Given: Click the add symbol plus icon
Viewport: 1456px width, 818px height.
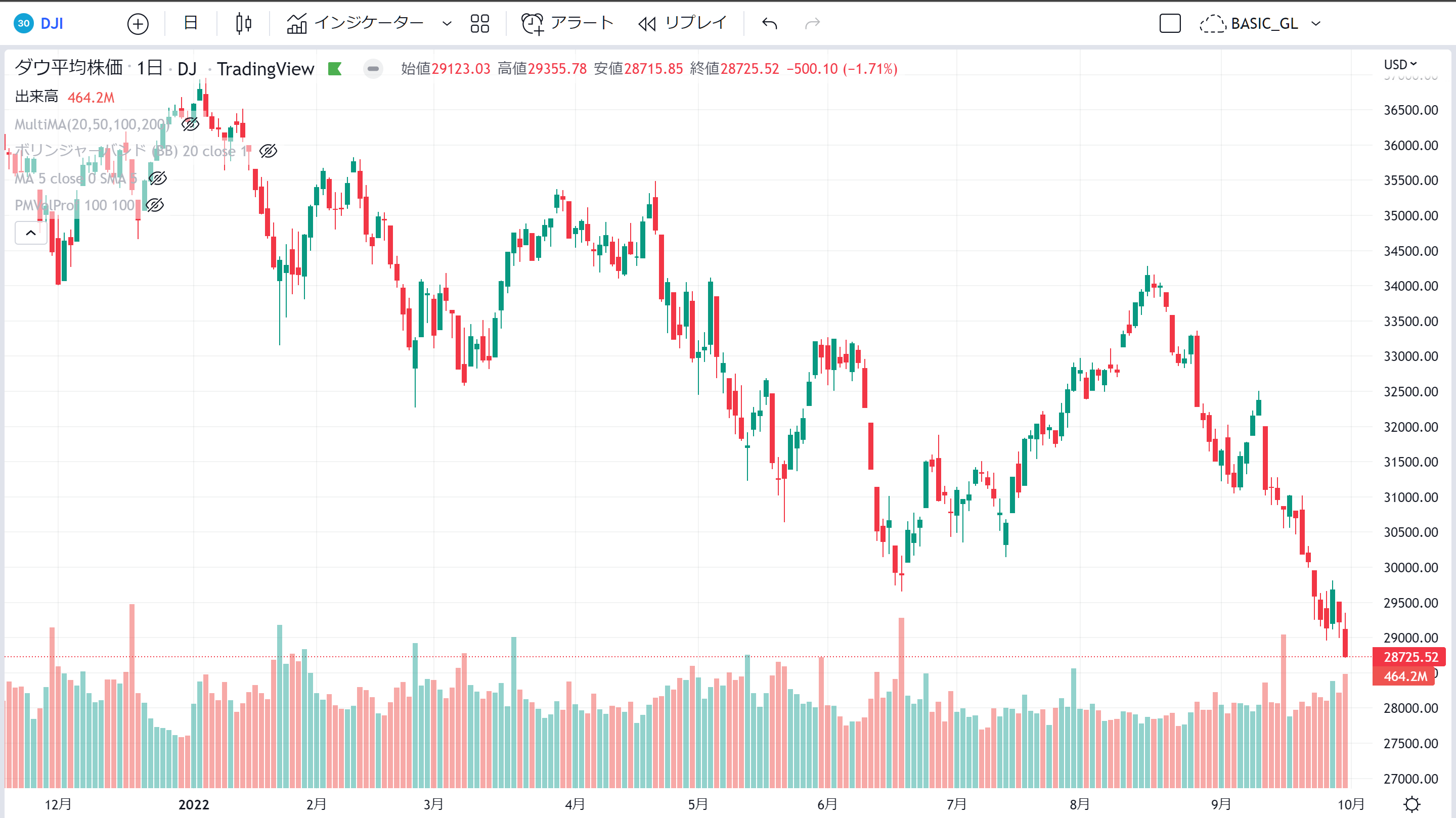Looking at the screenshot, I should coord(138,24).
